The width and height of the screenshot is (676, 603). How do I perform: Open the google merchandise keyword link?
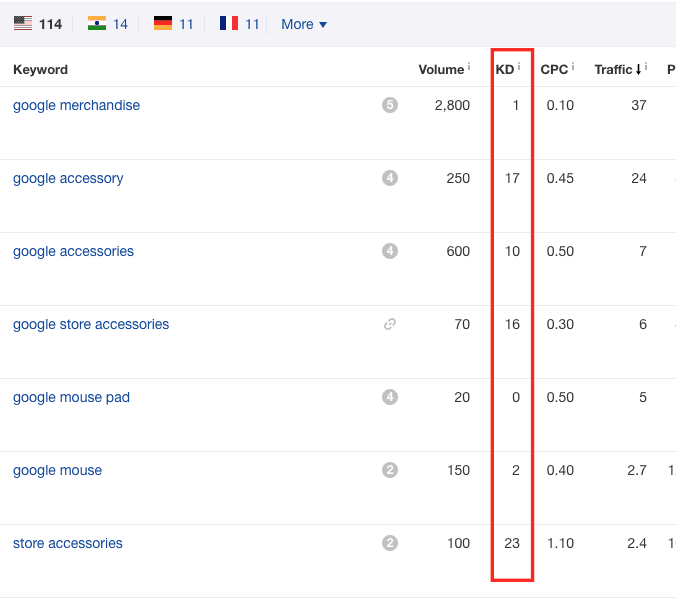coord(76,105)
